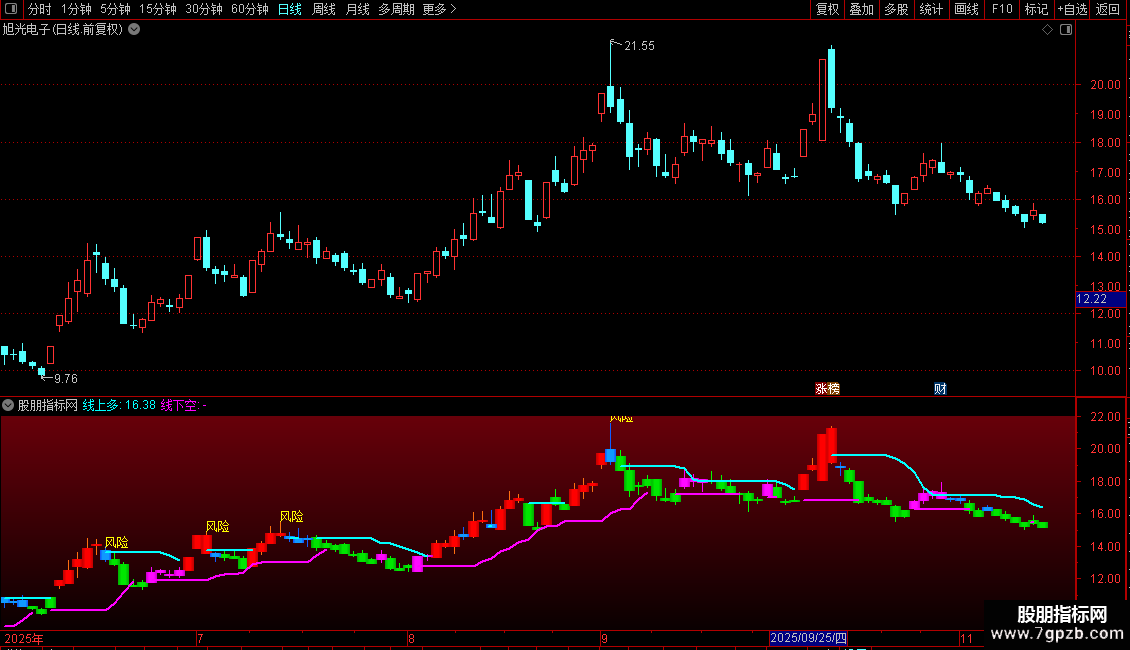Click the 风险 label above the blue candle after 2025年
Viewport: 1130px width, 650px height.
pyautogui.click(x=117, y=543)
